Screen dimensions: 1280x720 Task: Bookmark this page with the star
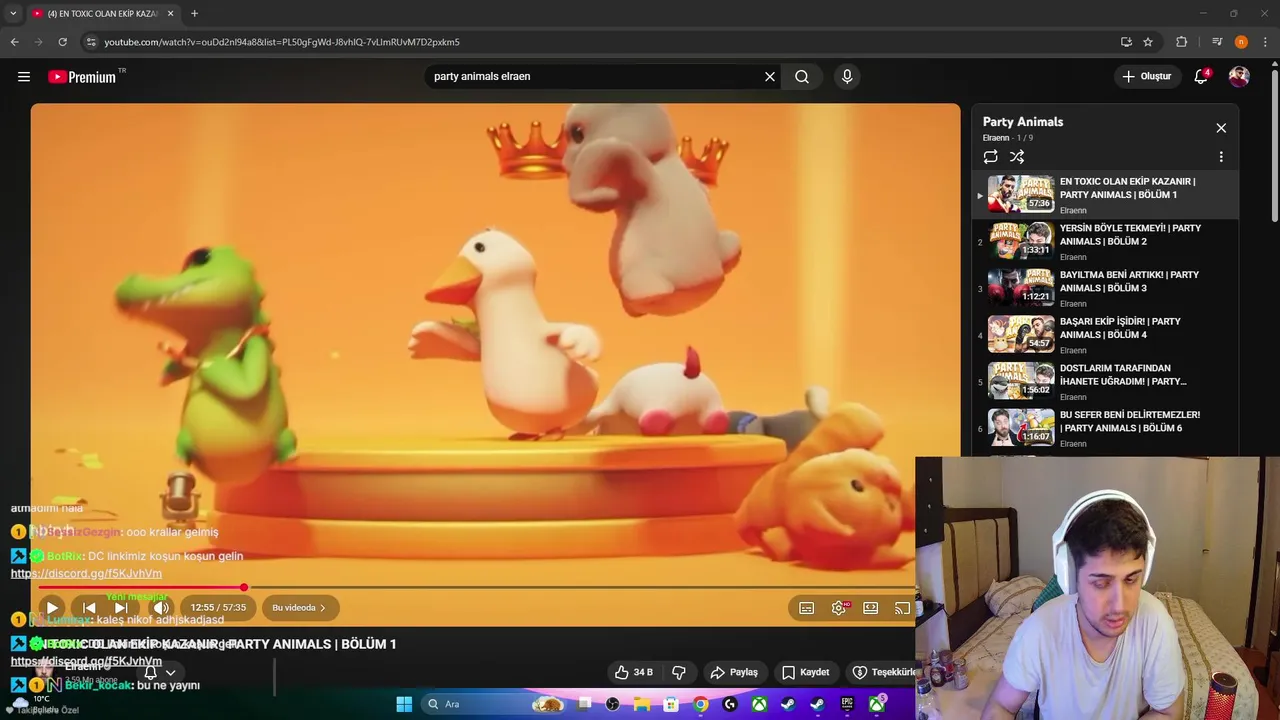click(x=1148, y=42)
